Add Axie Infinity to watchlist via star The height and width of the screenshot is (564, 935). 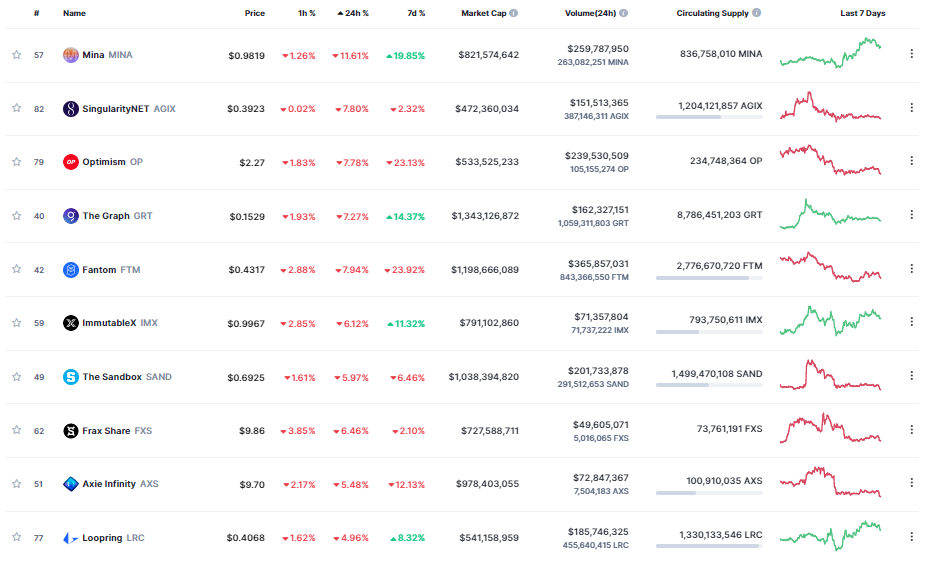[16, 484]
